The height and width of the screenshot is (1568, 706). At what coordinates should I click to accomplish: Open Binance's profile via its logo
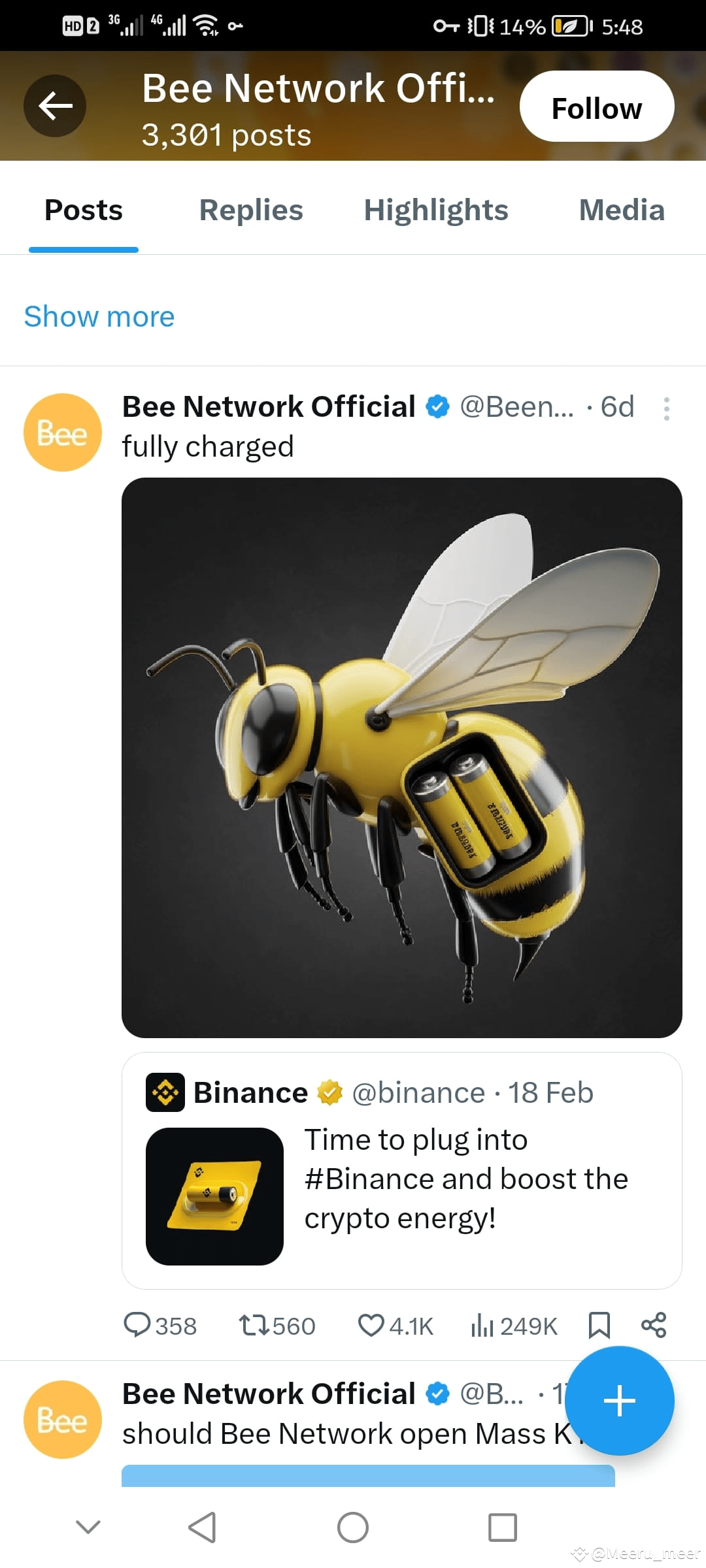[x=165, y=1092]
